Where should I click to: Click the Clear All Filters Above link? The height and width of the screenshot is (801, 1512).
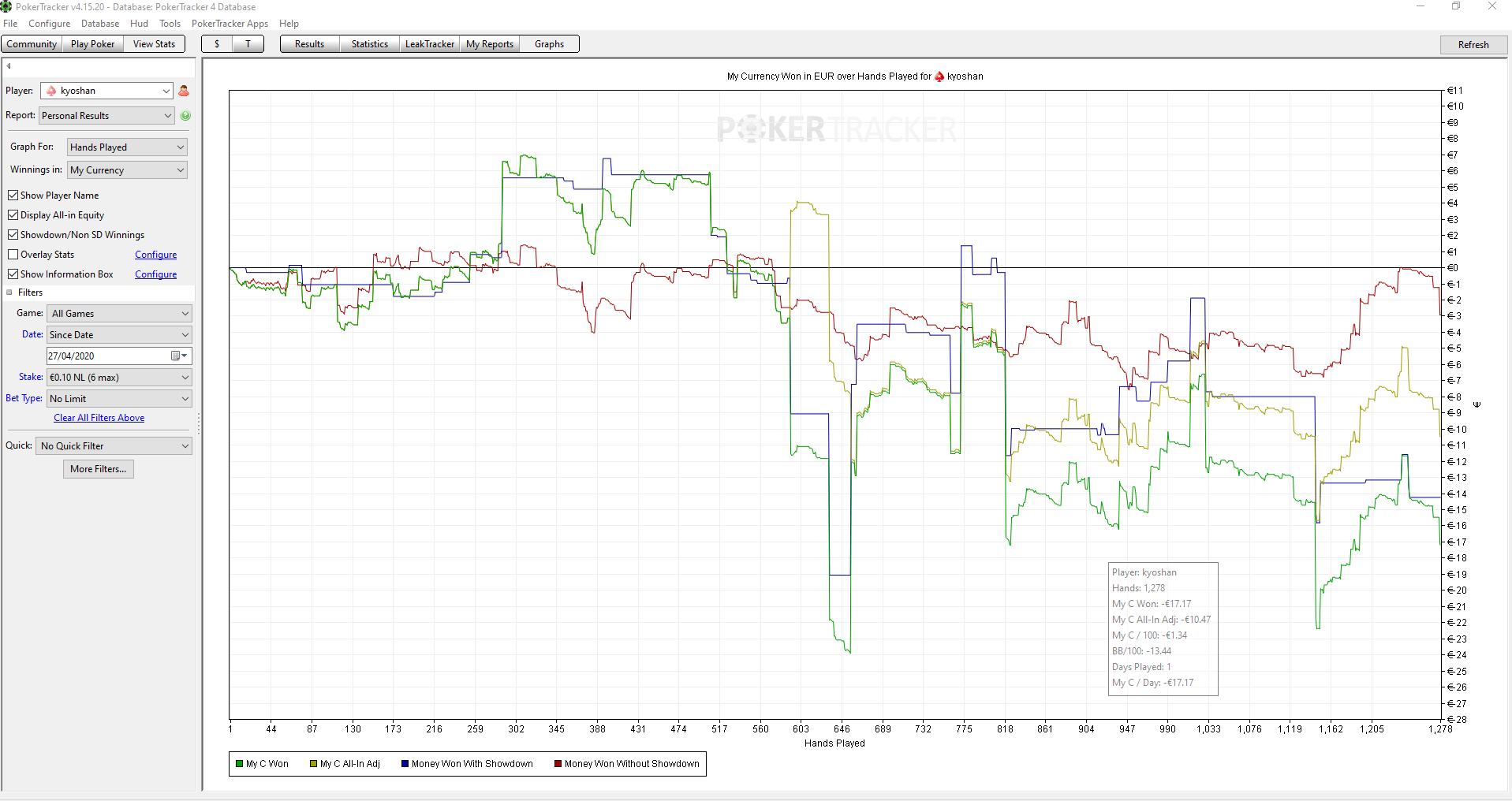pos(99,418)
